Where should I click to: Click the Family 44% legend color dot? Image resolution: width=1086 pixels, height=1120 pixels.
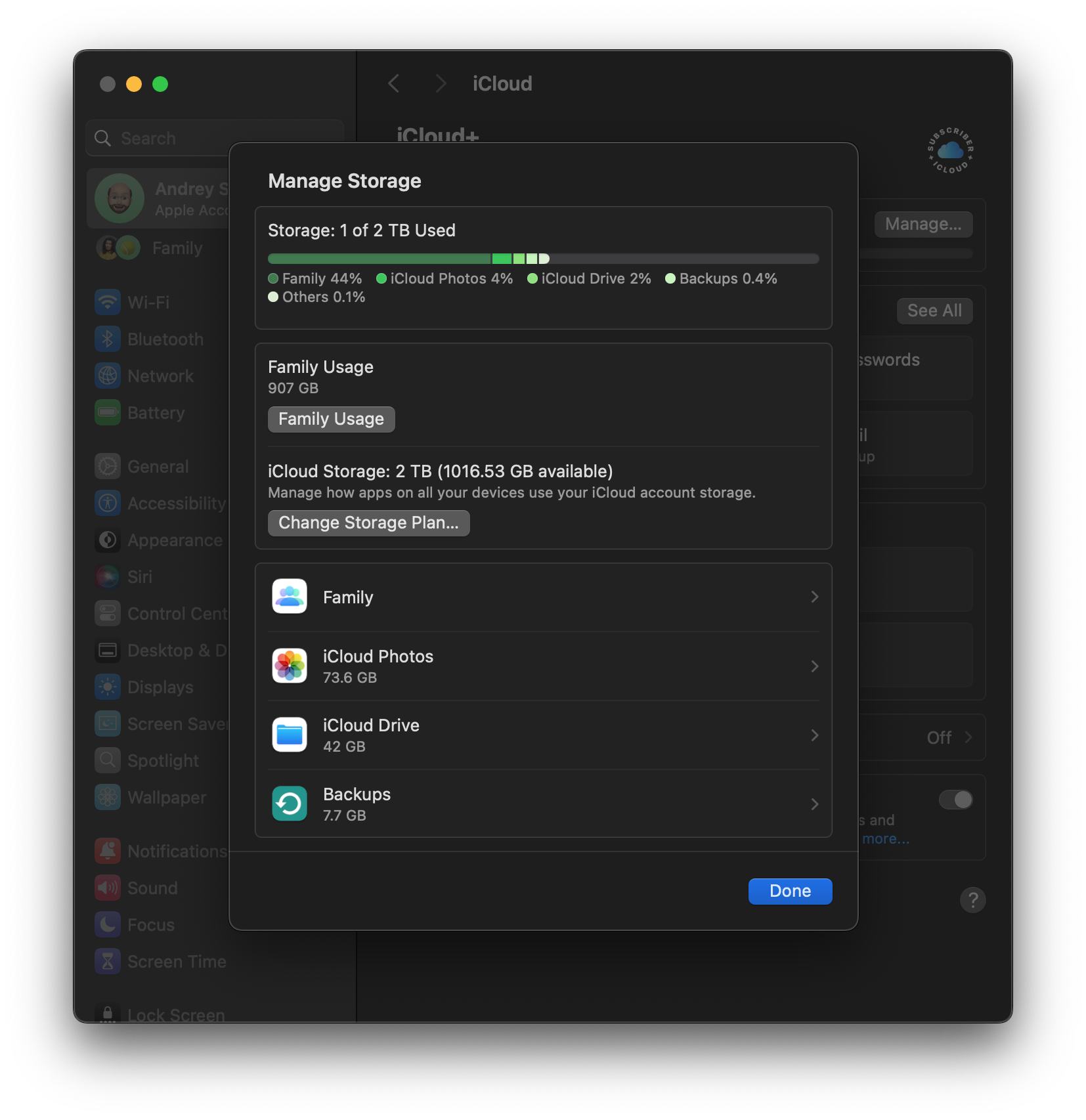pyautogui.click(x=273, y=278)
